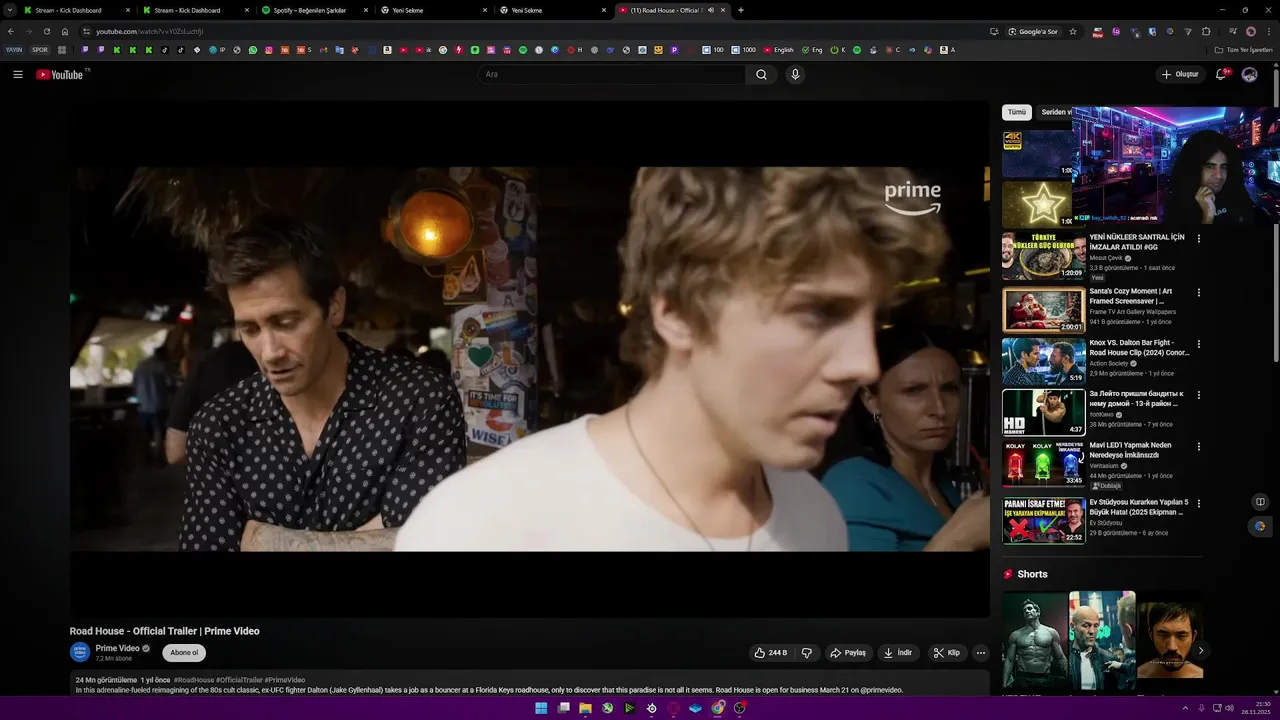This screenshot has width=1280, height=720.
Task: Go back with the browser back arrow
Action: [11, 31]
